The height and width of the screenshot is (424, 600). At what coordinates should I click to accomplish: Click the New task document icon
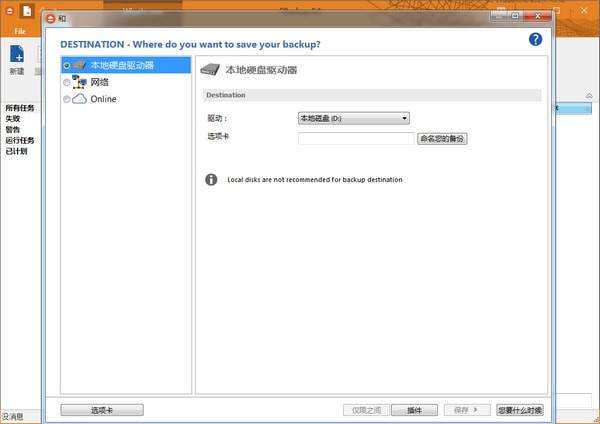tap(17, 54)
